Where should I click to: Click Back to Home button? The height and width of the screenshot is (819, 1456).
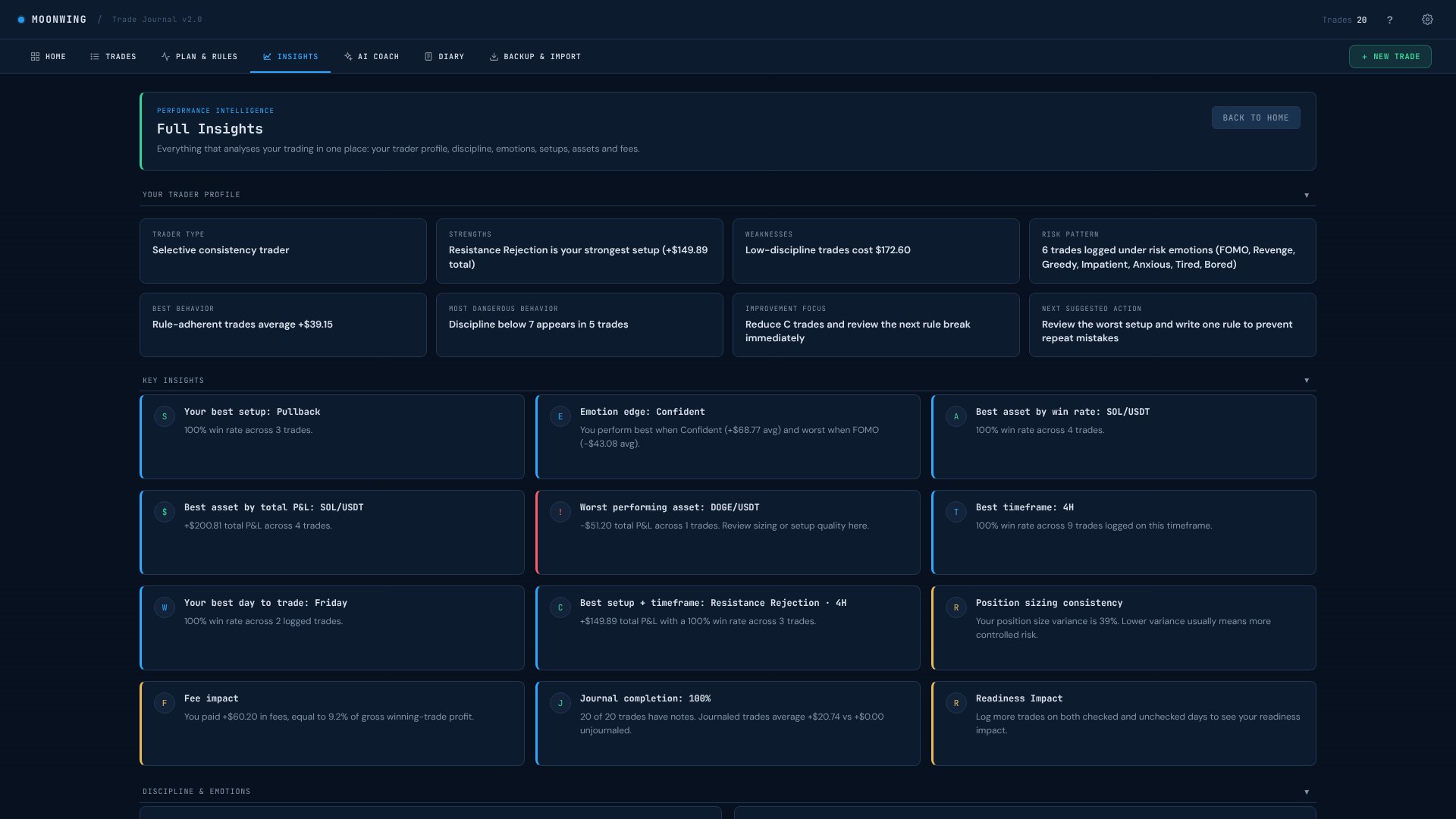pos(1256,118)
